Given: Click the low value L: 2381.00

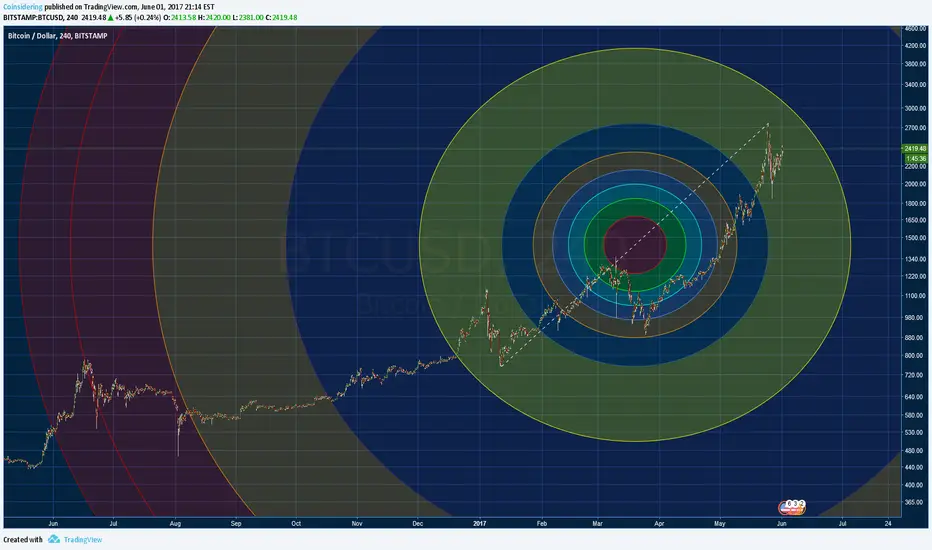Looking at the screenshot, I should pos(248,18).
